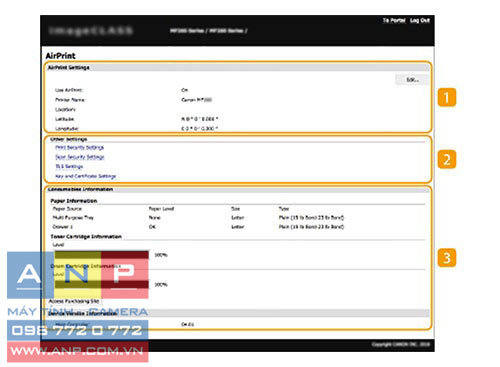Click the Latitude label
This screenshot has width=500, height=367.
[x=64, y=119]
